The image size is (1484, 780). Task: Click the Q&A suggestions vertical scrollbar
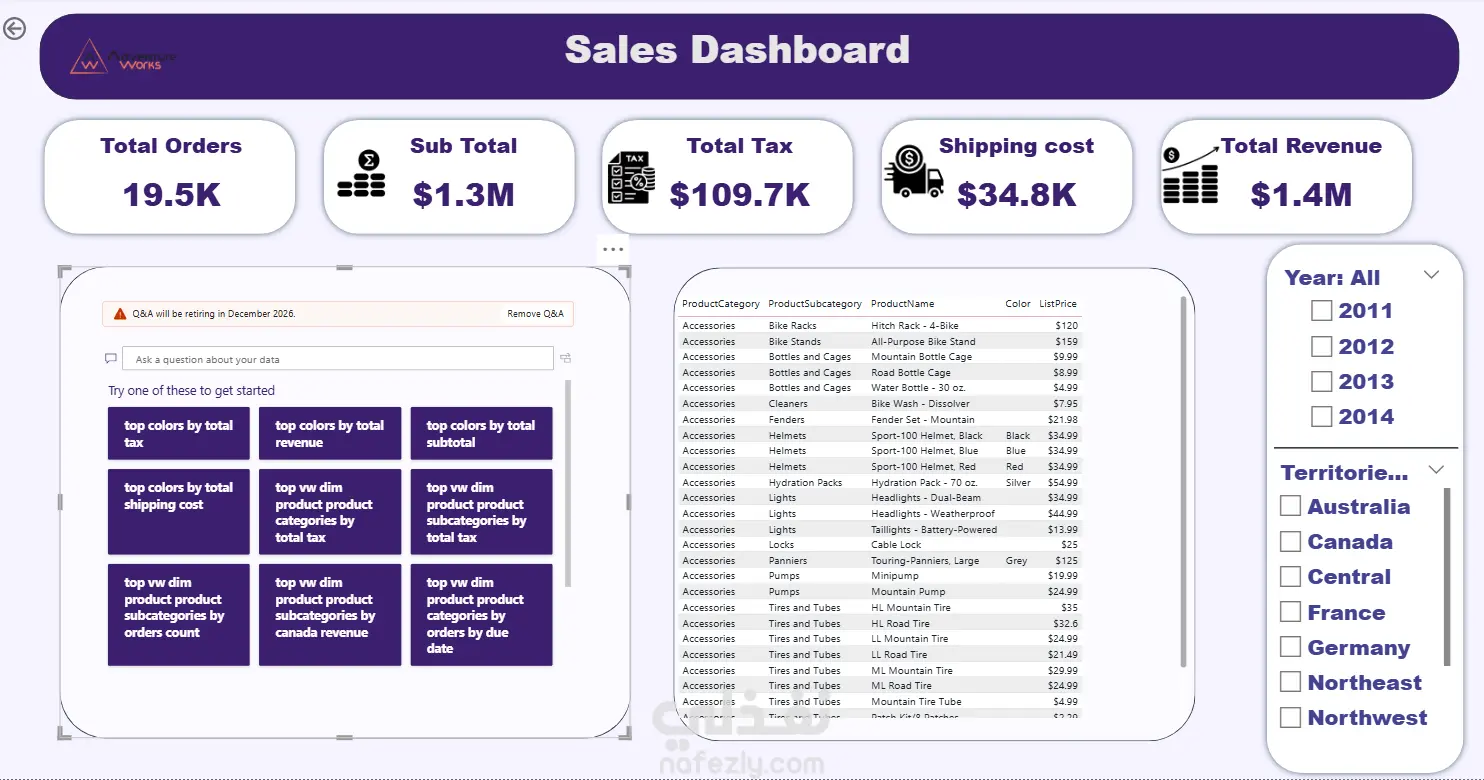coord(569,483)
